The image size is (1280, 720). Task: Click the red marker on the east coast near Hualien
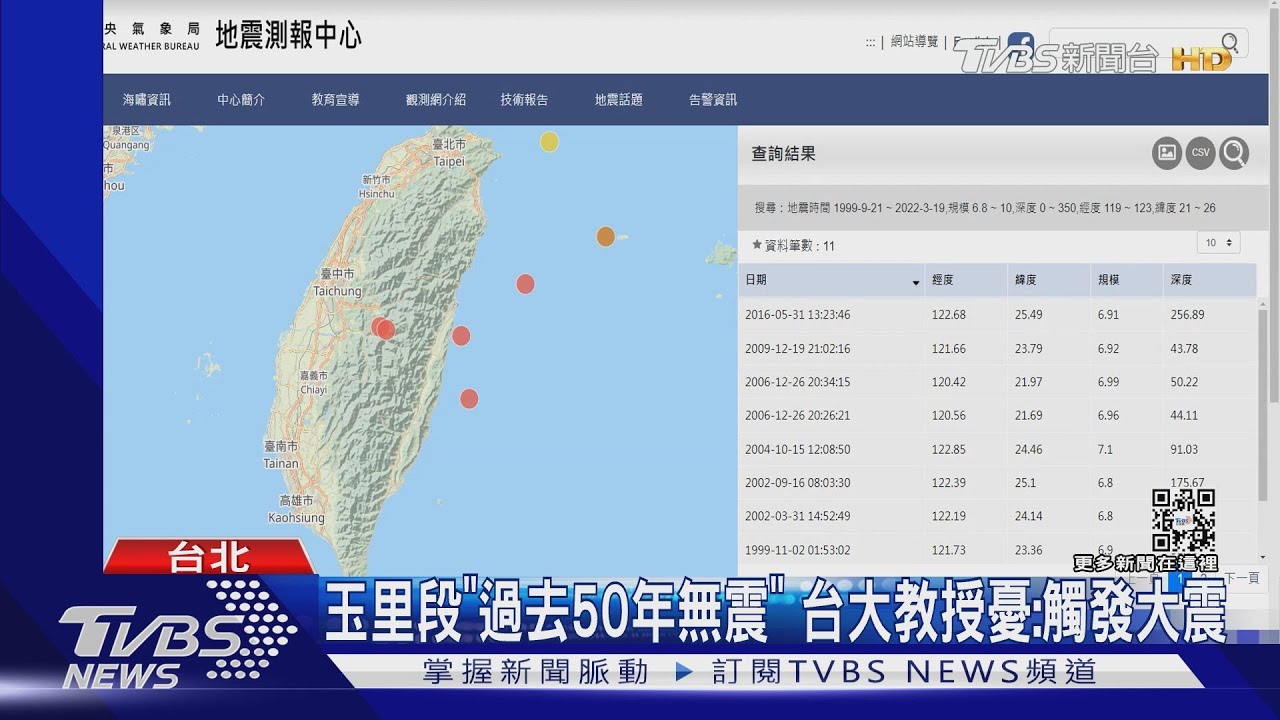(x=461, y=336)
